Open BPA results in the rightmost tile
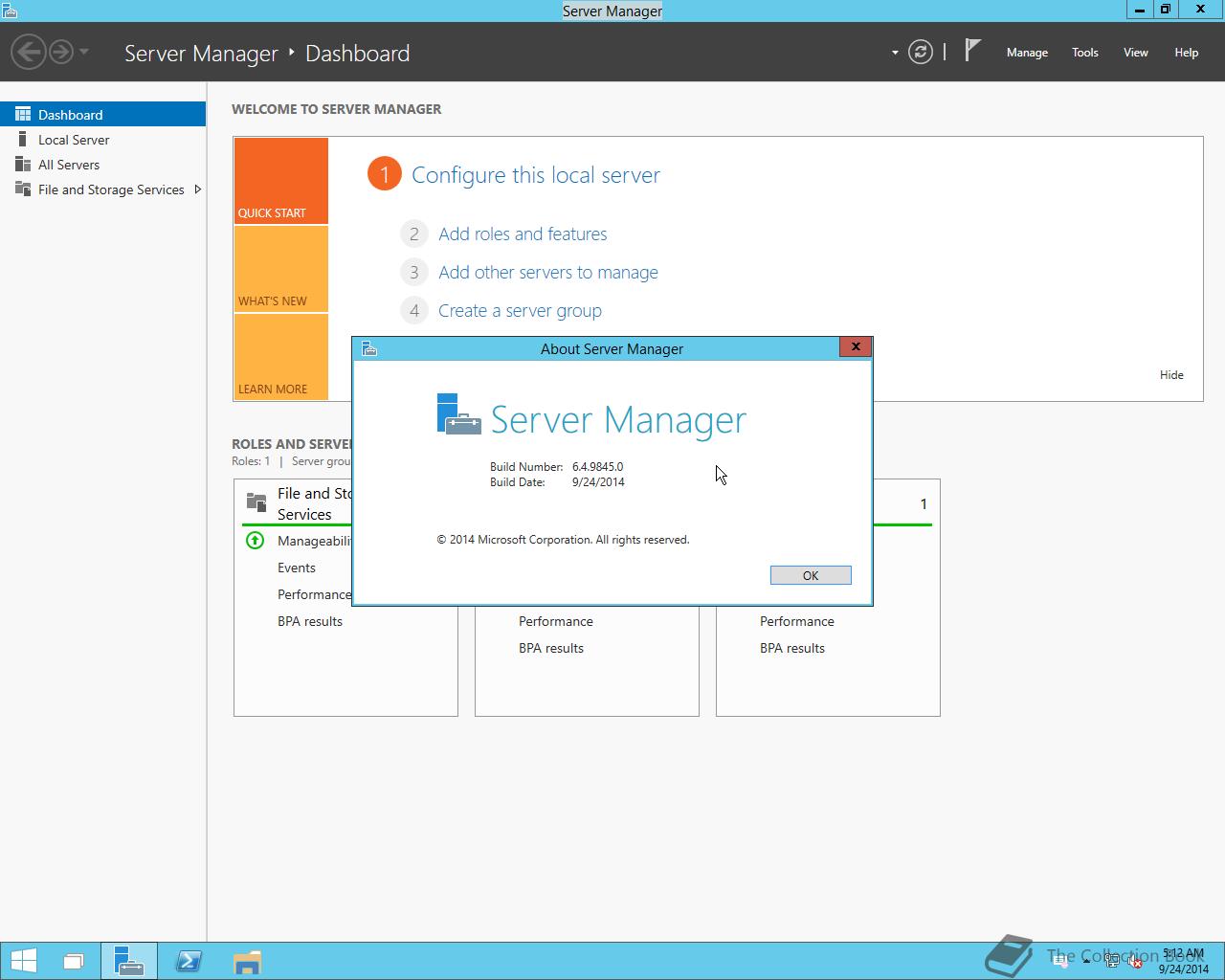Screen dimensions: 1225x980 tap(792, 648)
